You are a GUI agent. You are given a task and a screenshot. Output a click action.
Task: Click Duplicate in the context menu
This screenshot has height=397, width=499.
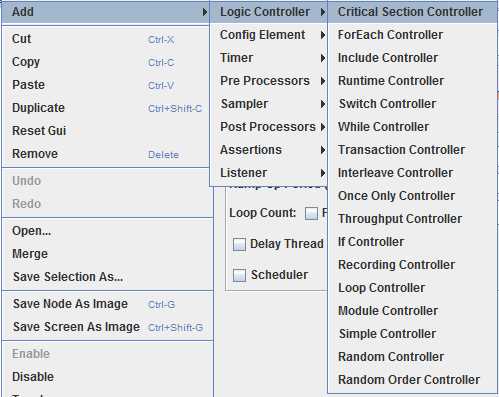point(107,108)
